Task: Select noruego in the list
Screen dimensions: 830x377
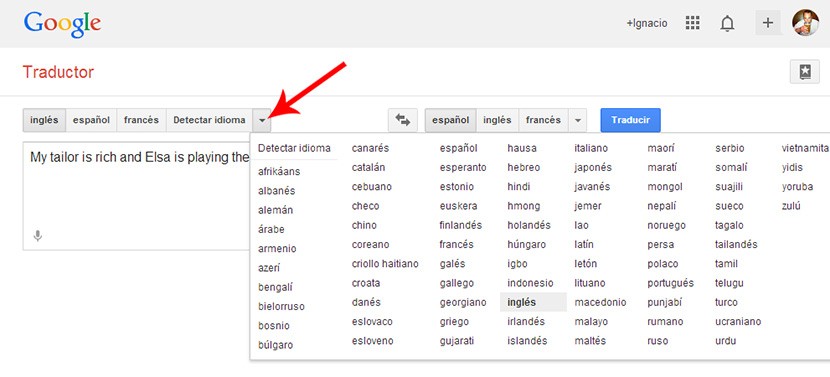Action: click(x=666, y=225)
